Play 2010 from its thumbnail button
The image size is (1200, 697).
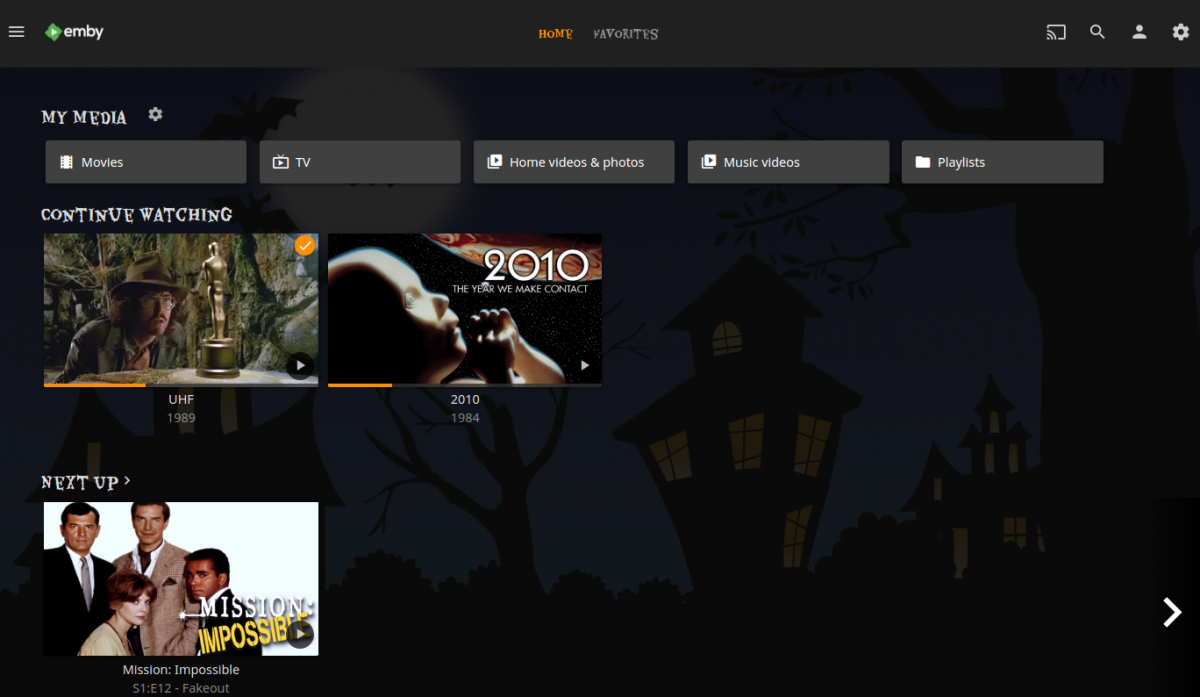coord(584,365)
